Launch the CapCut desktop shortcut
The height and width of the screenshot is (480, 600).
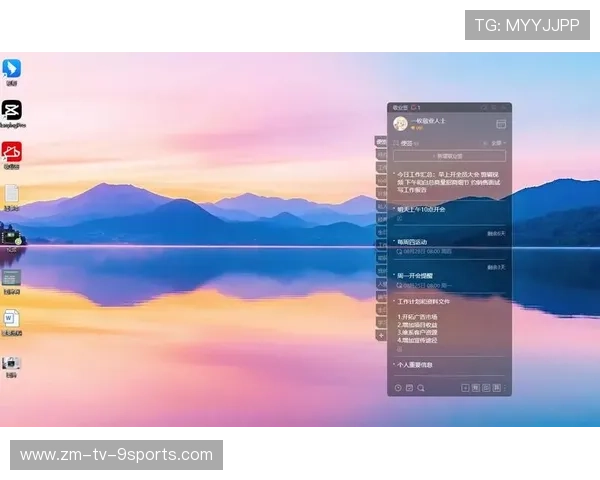(x=11, y=110)
